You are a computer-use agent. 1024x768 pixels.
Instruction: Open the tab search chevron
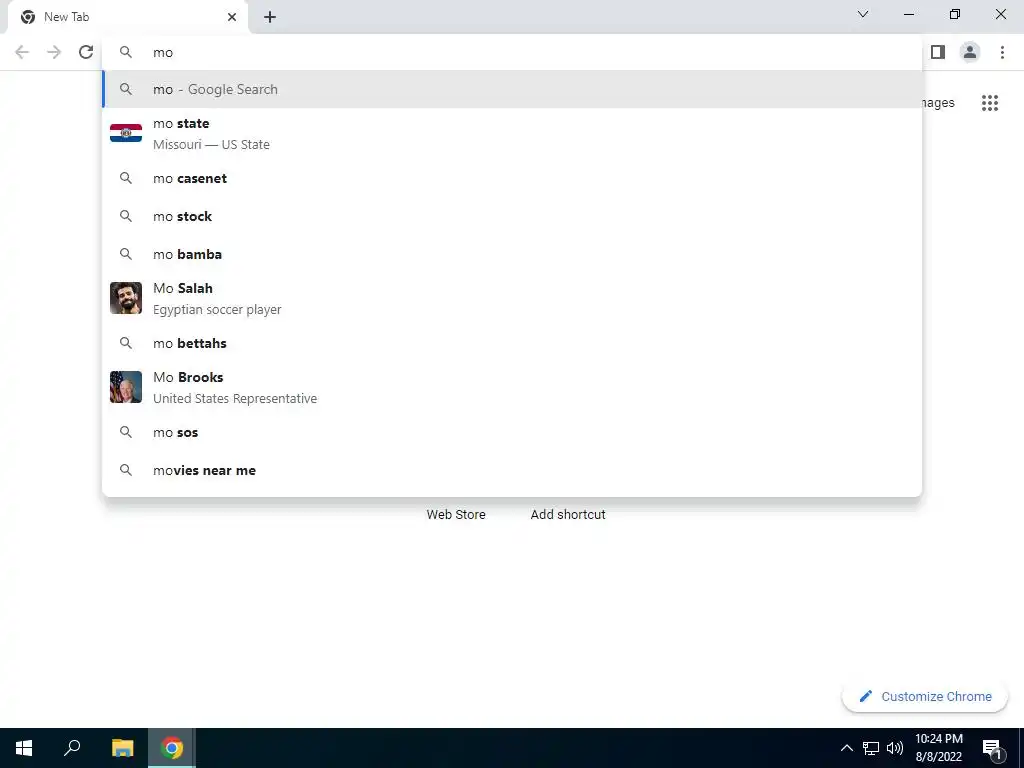point(863,14)
